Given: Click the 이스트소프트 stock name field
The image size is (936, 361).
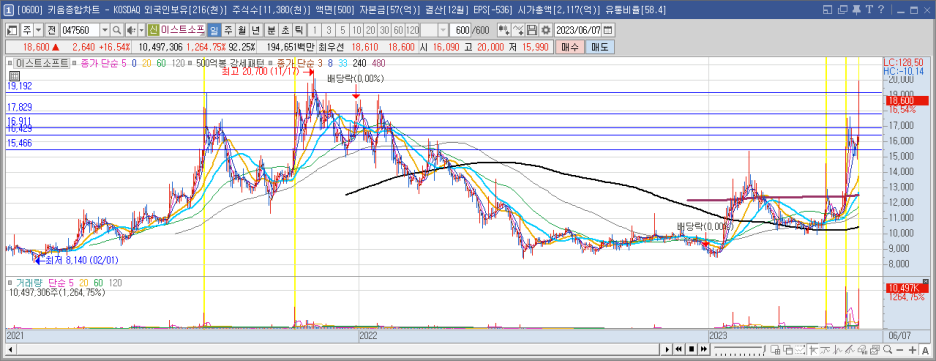Looking at the screenshot, I should pos(182,30).
